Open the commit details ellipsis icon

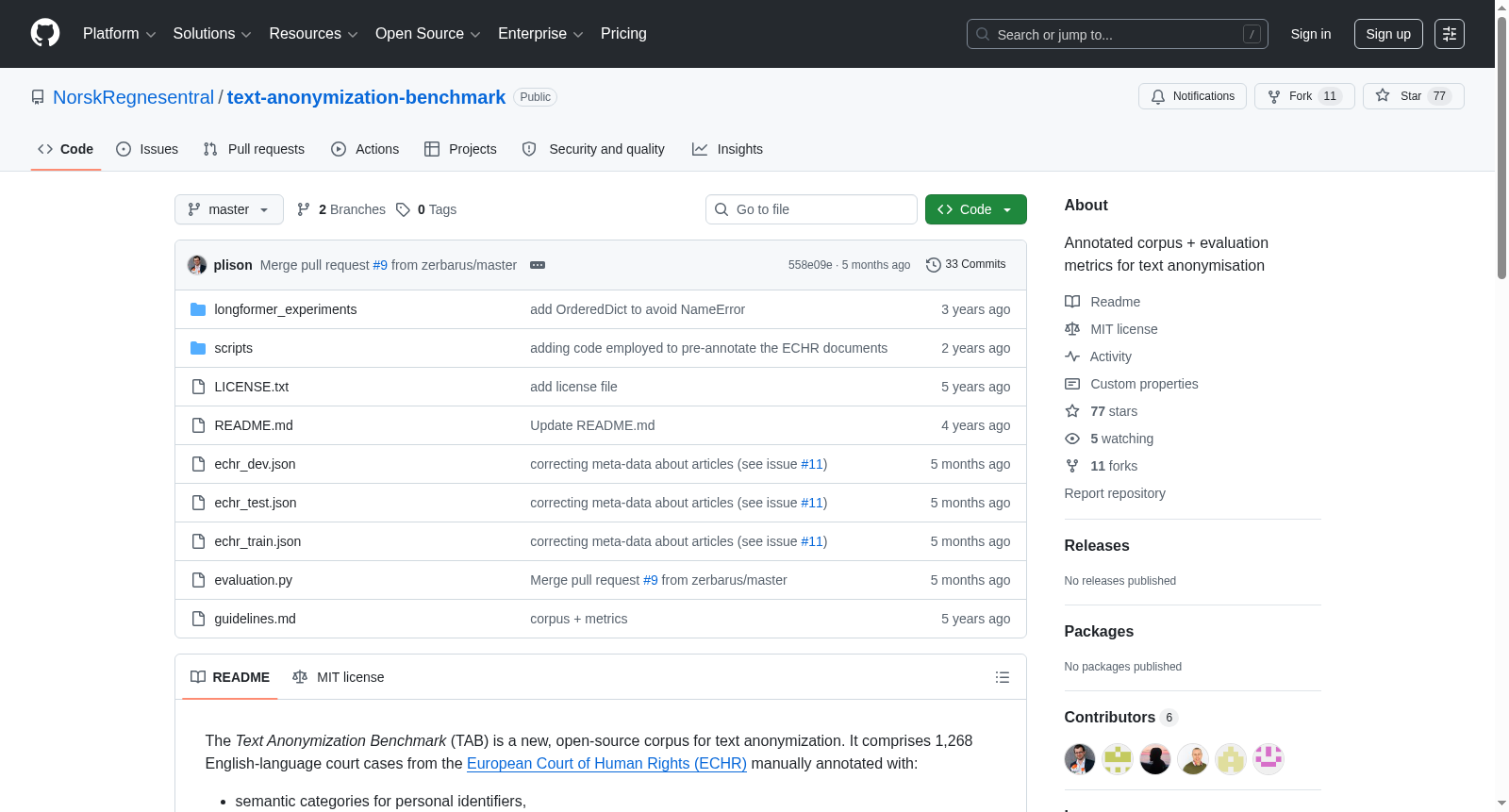point(538,265)
